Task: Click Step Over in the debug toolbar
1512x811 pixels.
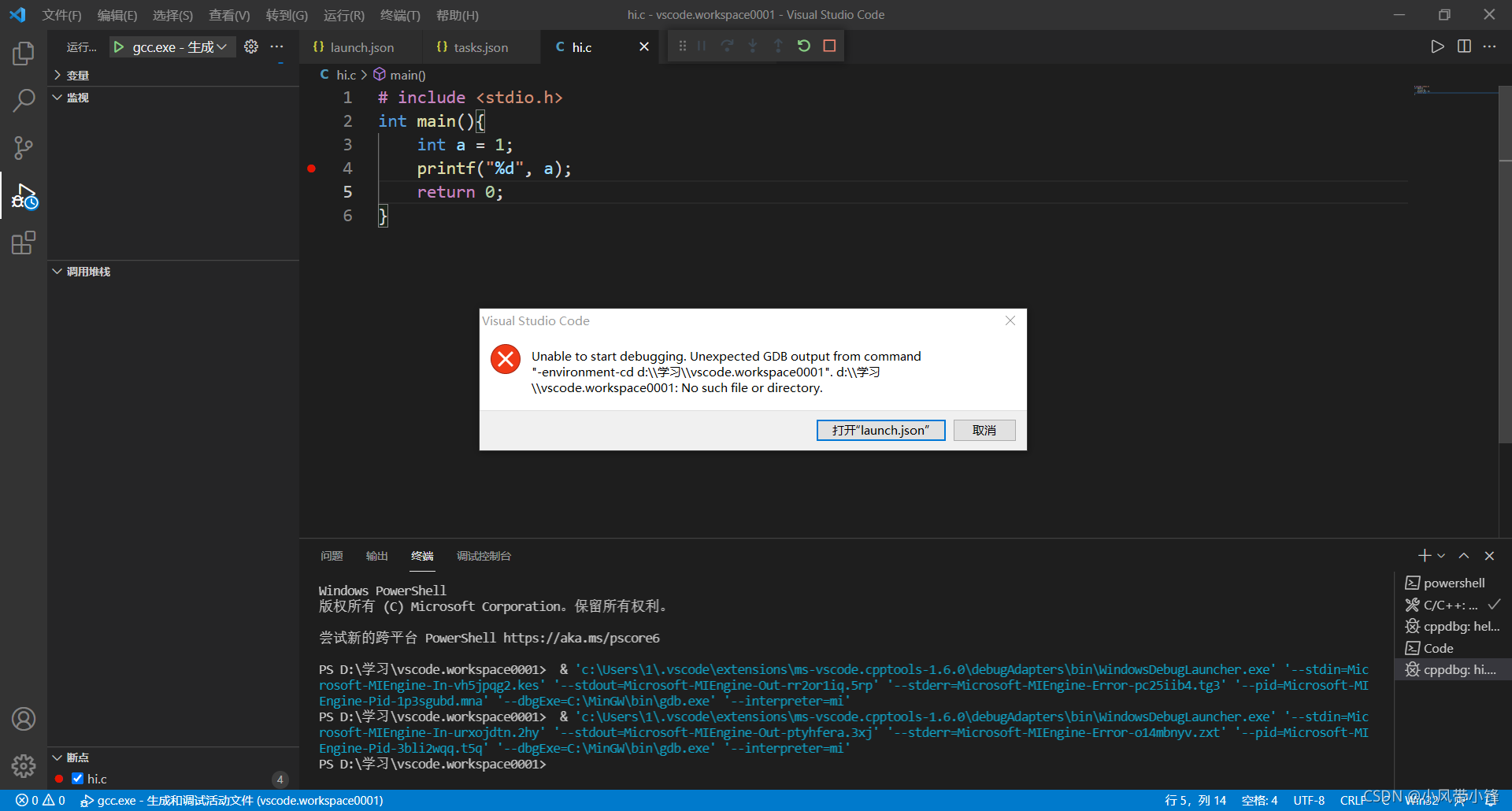Action: coord(728,46)
